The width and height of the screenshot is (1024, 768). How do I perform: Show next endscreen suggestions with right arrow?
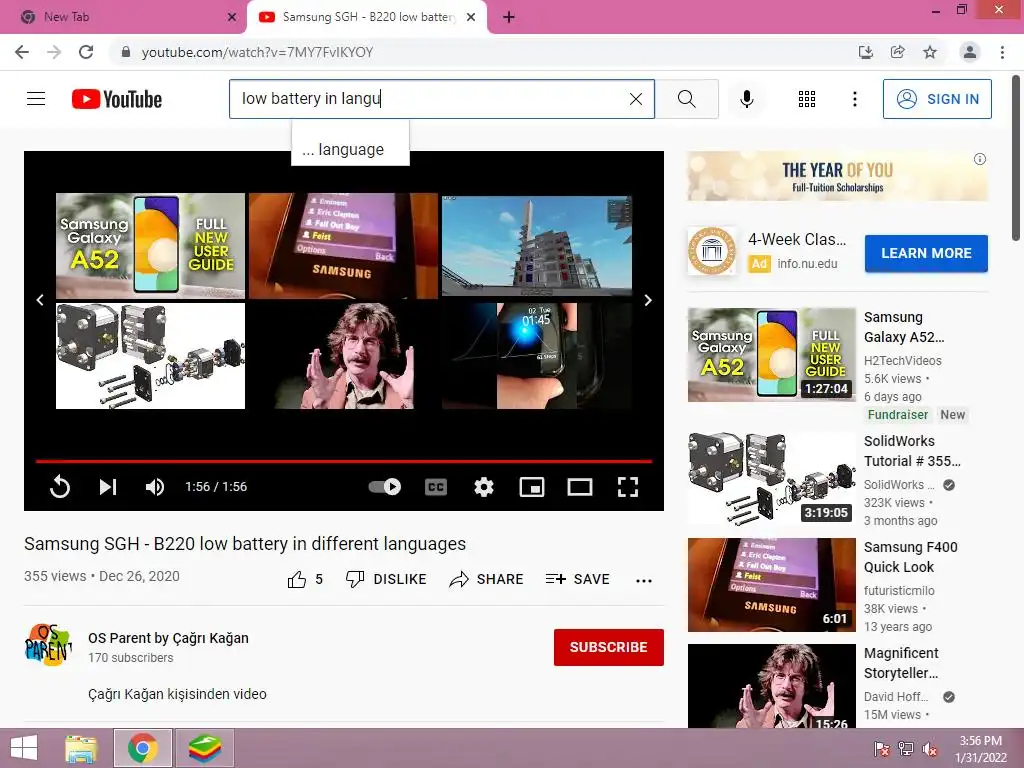(x=648, y=300)
